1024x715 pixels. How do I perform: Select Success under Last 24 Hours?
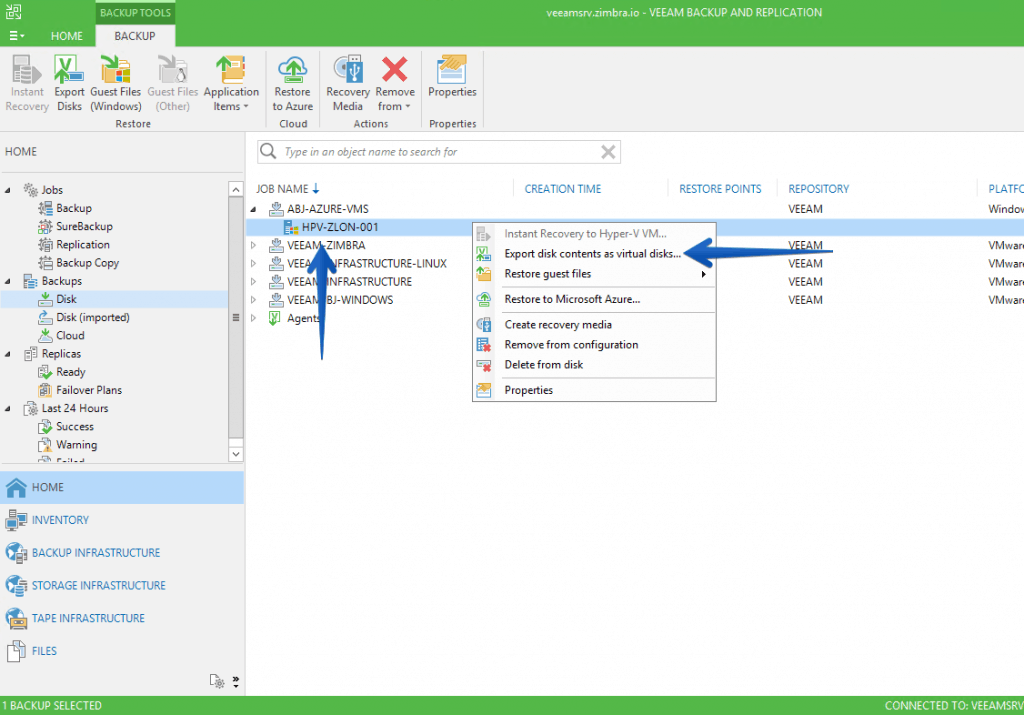(74, 426)
